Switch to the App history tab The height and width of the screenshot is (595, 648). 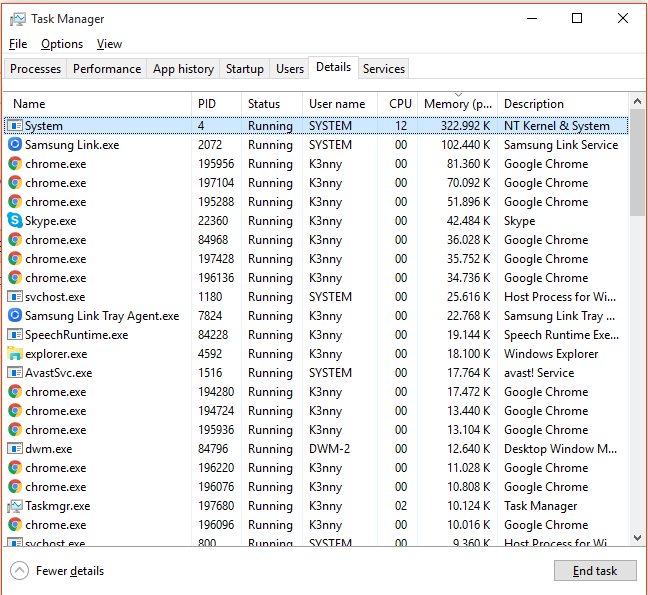point(183,69)
